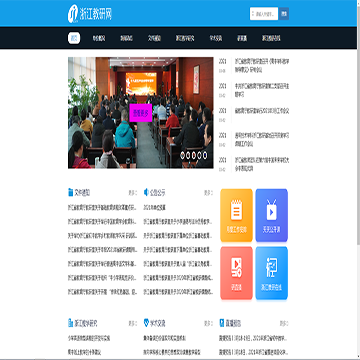Open the 浙江教学研究 item in the navigation bar
This screenshot has width=360, height=360.
coord(185,38)
